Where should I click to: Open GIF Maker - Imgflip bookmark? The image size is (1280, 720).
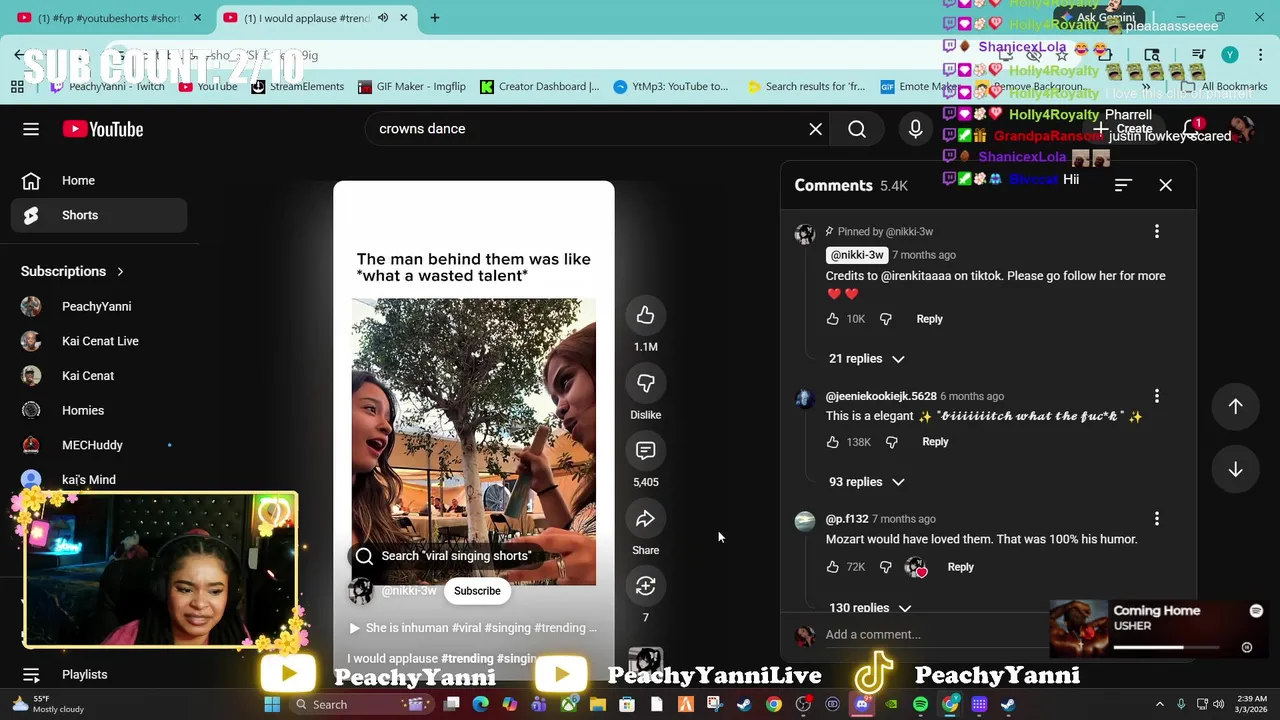pos(411,87)
